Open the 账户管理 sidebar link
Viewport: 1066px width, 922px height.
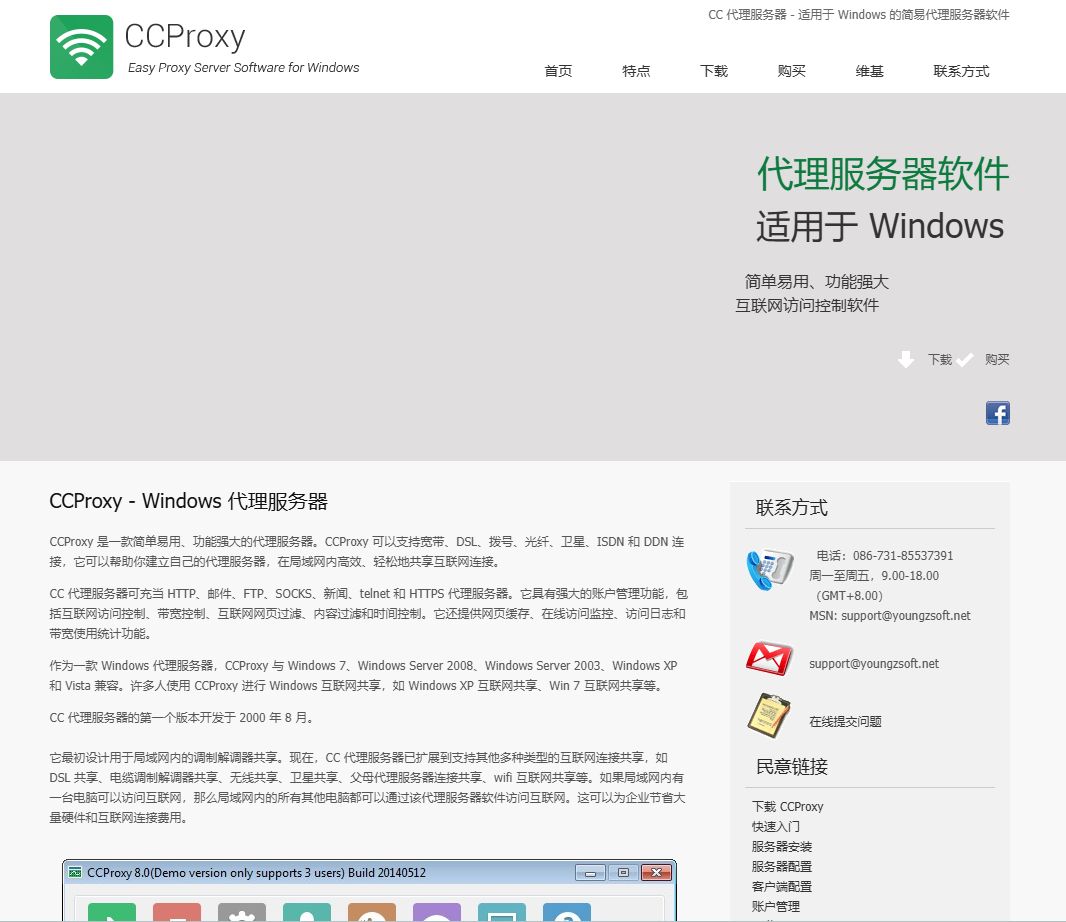[776, 906]
